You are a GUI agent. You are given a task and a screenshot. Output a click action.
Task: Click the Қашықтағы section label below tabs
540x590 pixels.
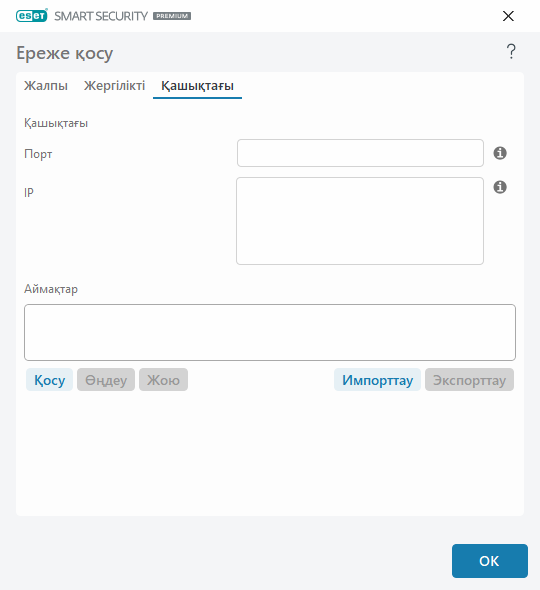[56, 123]
